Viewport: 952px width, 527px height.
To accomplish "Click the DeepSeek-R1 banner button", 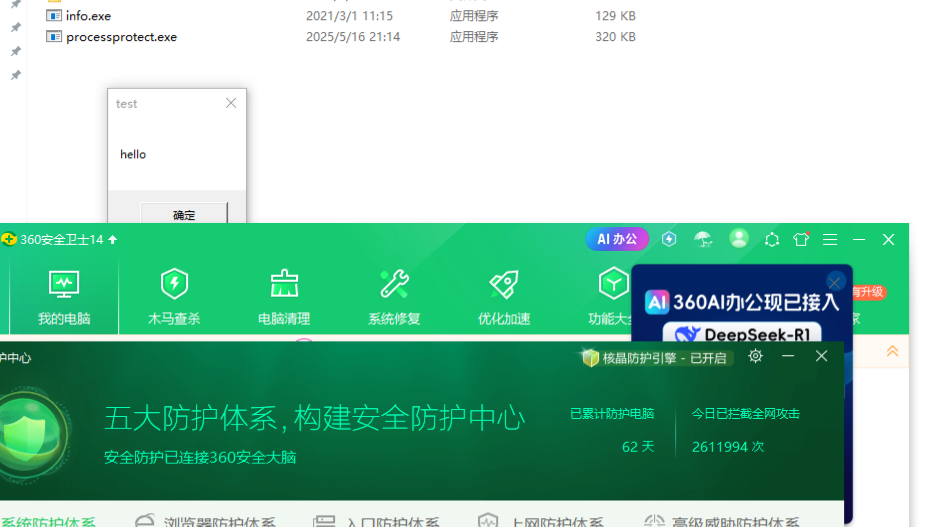I will click(741, 334).
